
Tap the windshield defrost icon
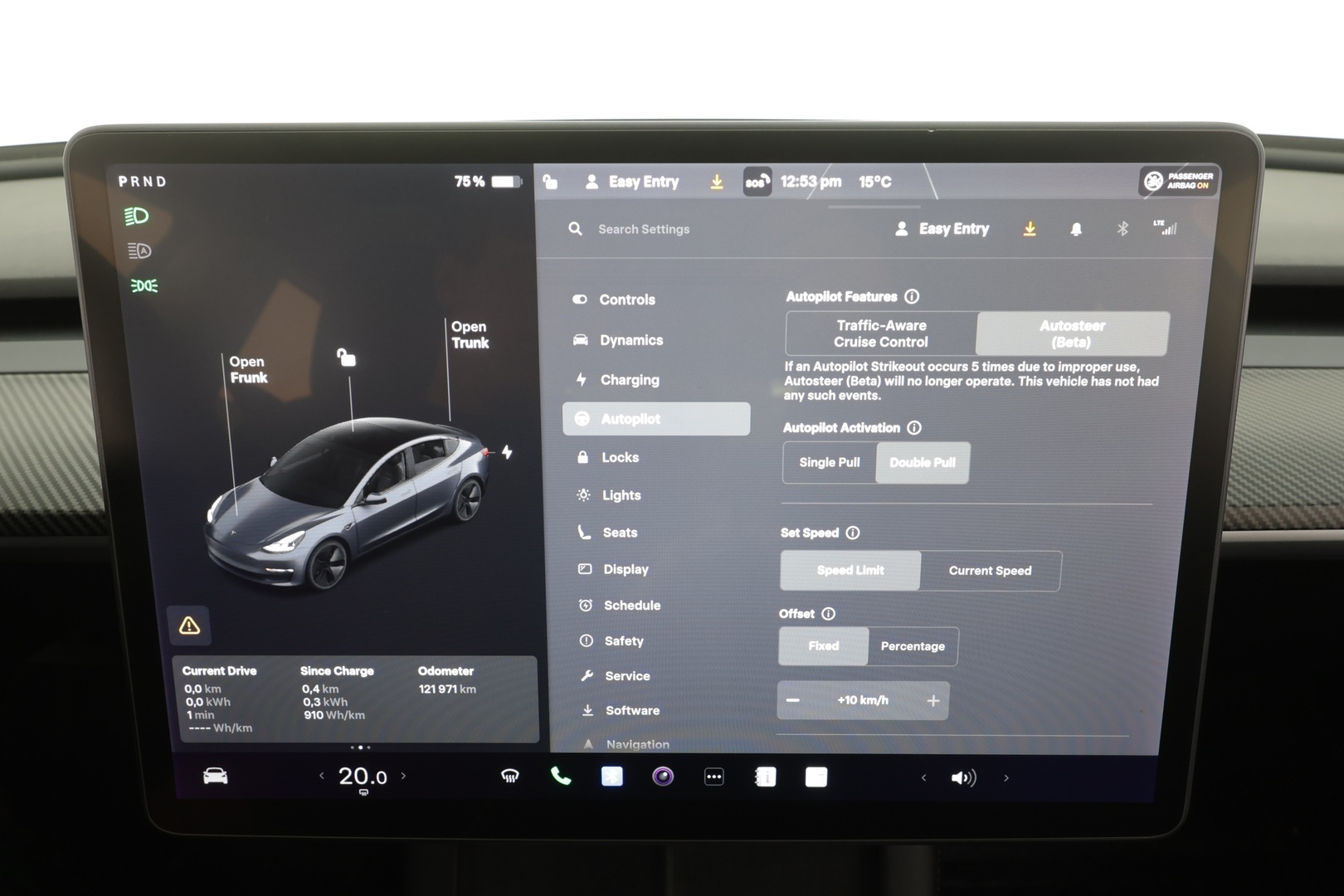click(x=509, y=777)
